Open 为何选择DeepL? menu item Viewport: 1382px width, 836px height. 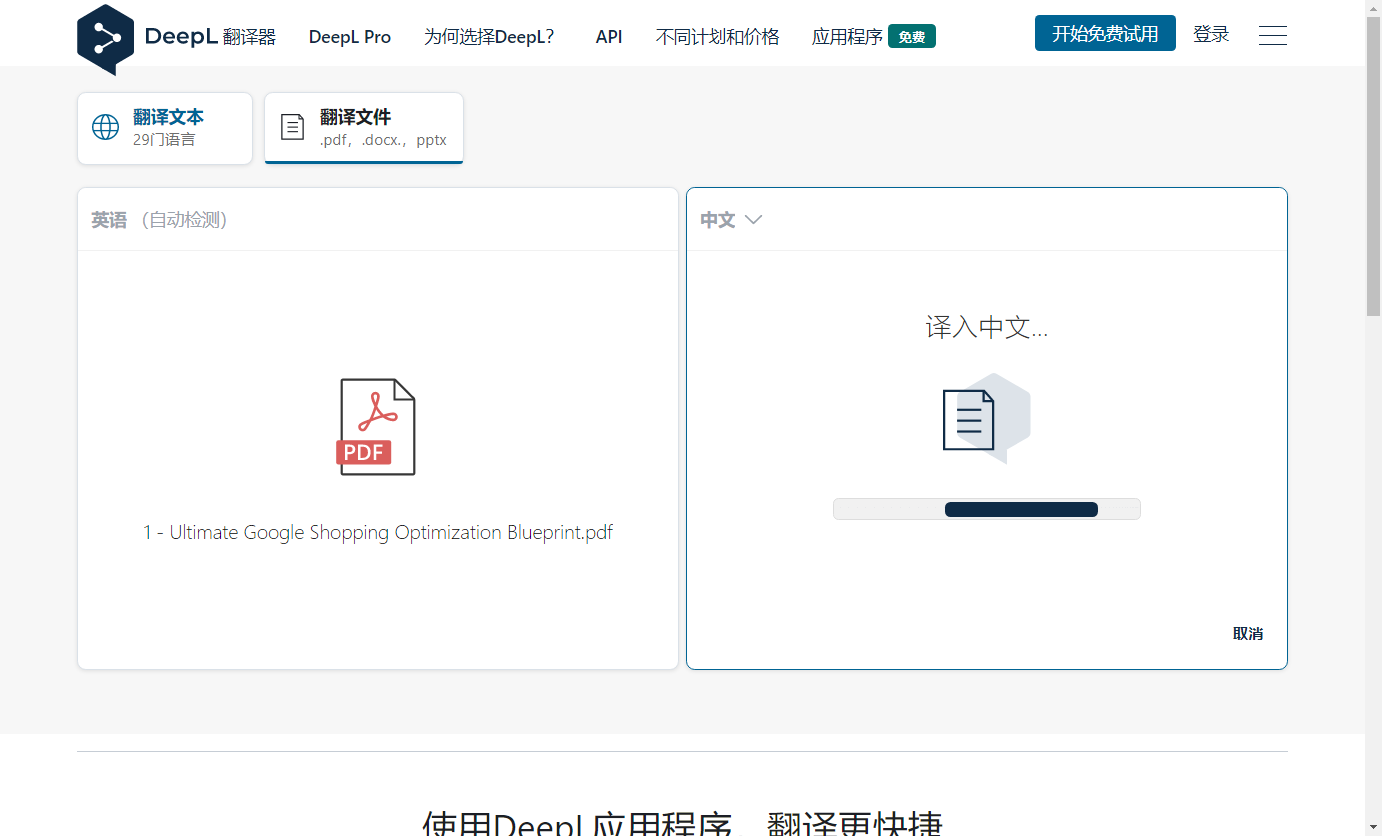coord(489,37)
